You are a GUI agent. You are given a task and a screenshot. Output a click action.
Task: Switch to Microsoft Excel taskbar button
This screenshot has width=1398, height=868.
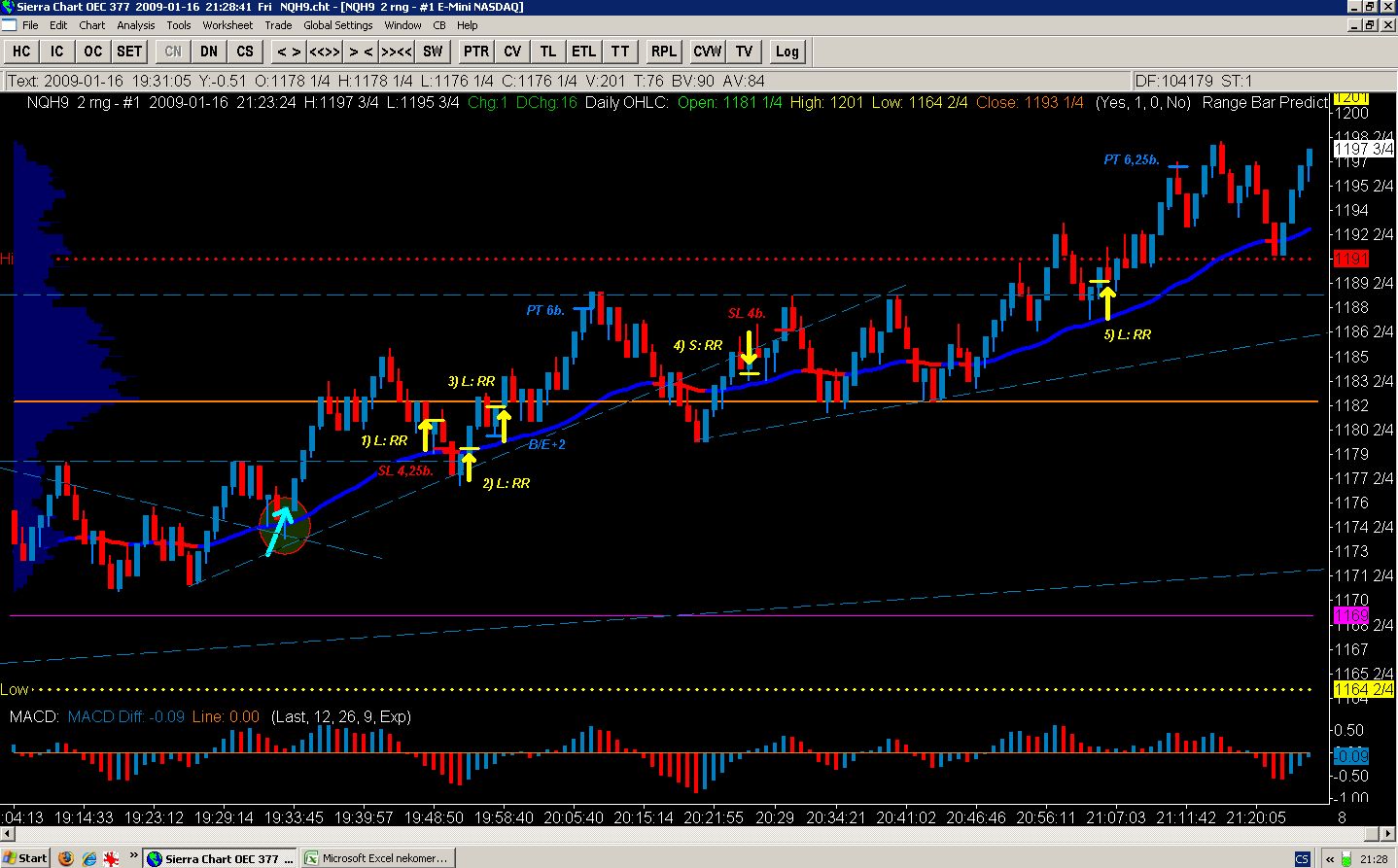coord(376,858)
